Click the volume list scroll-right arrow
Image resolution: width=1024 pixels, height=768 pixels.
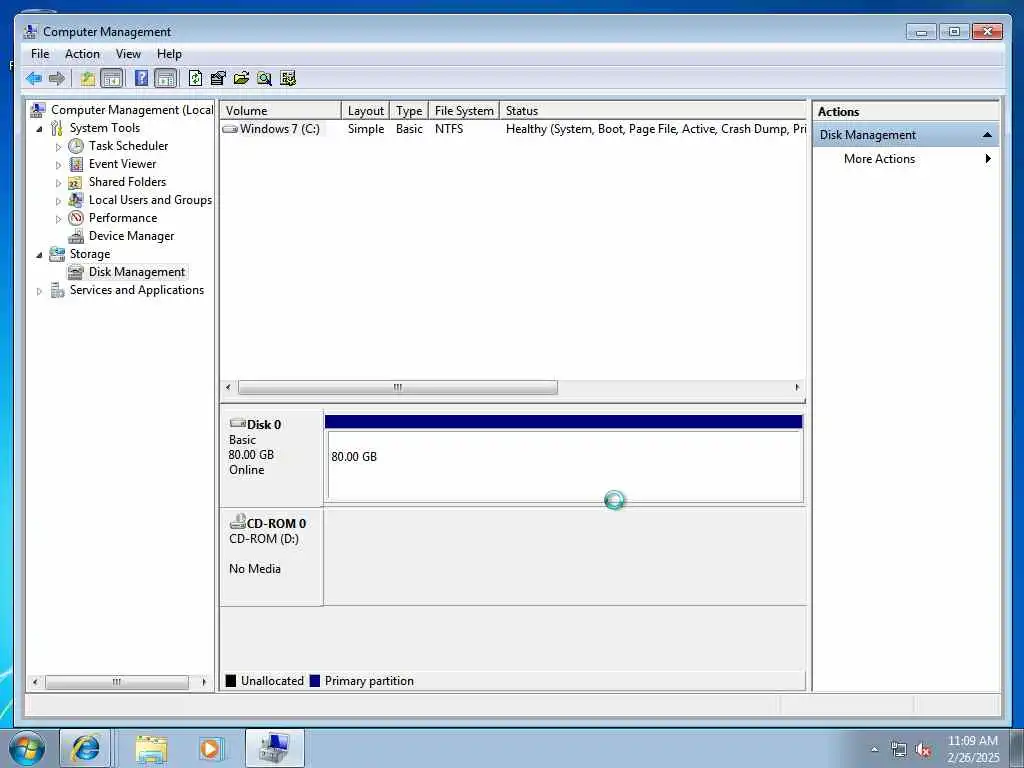click(x=797, y=387)
